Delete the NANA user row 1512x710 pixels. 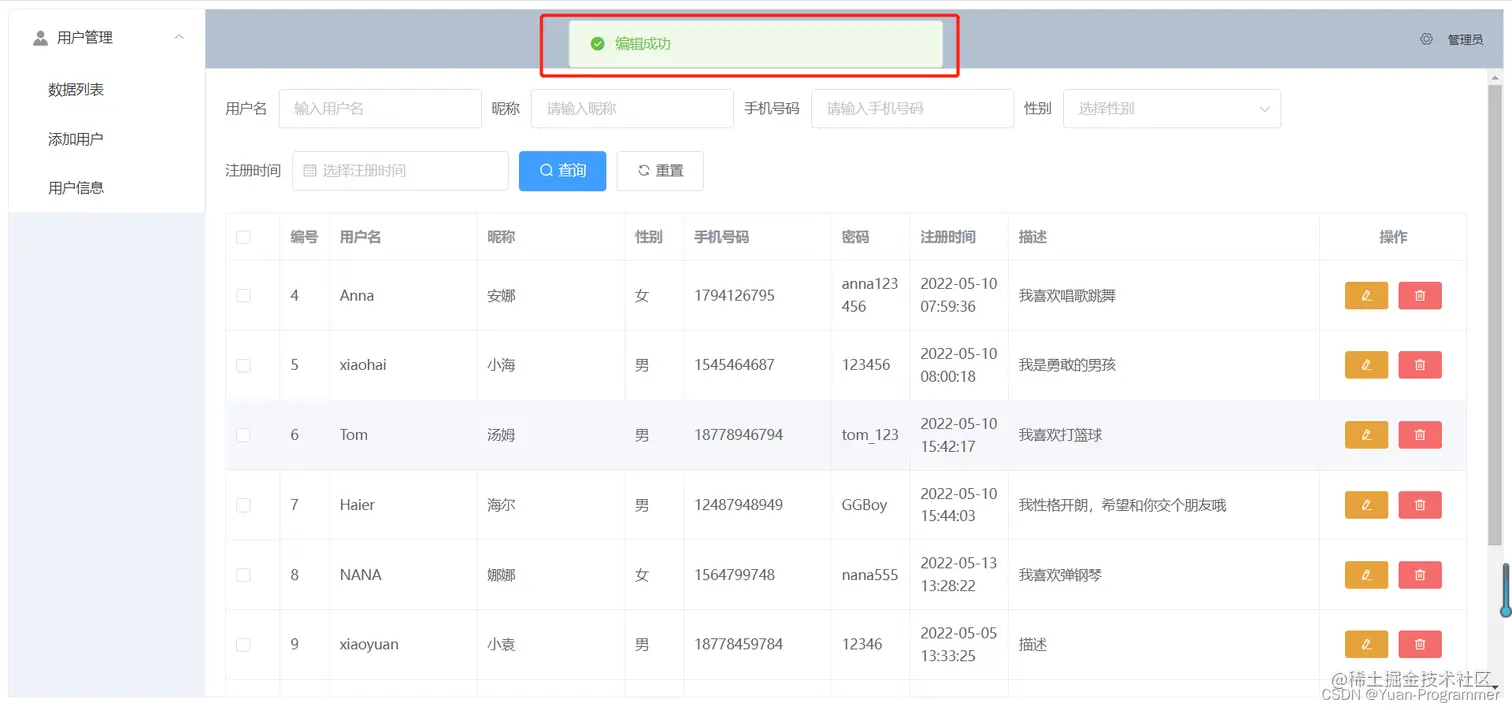pos(1420,575)
